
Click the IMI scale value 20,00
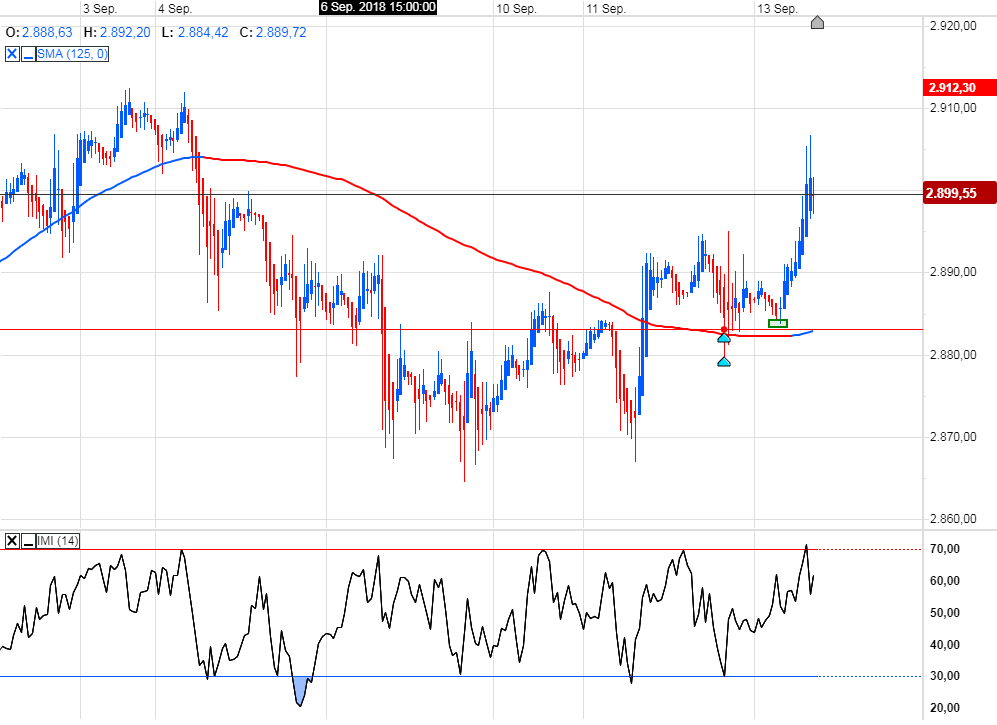pos(945,708)
